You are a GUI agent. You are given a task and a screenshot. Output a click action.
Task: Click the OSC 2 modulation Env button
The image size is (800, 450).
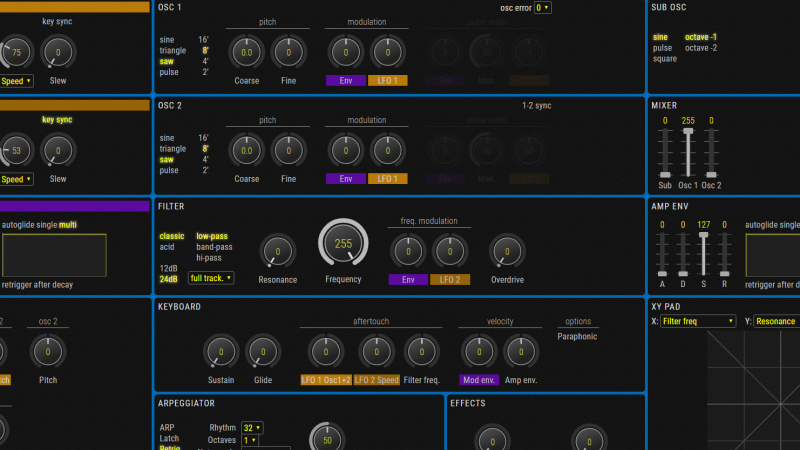(345, 179)
